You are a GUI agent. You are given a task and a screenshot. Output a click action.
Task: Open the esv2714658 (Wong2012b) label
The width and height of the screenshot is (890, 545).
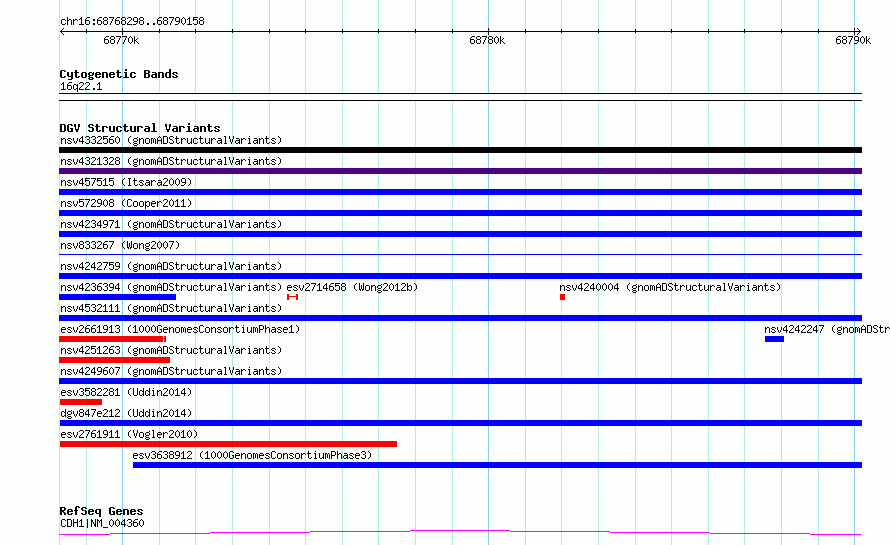click(352, 287)
